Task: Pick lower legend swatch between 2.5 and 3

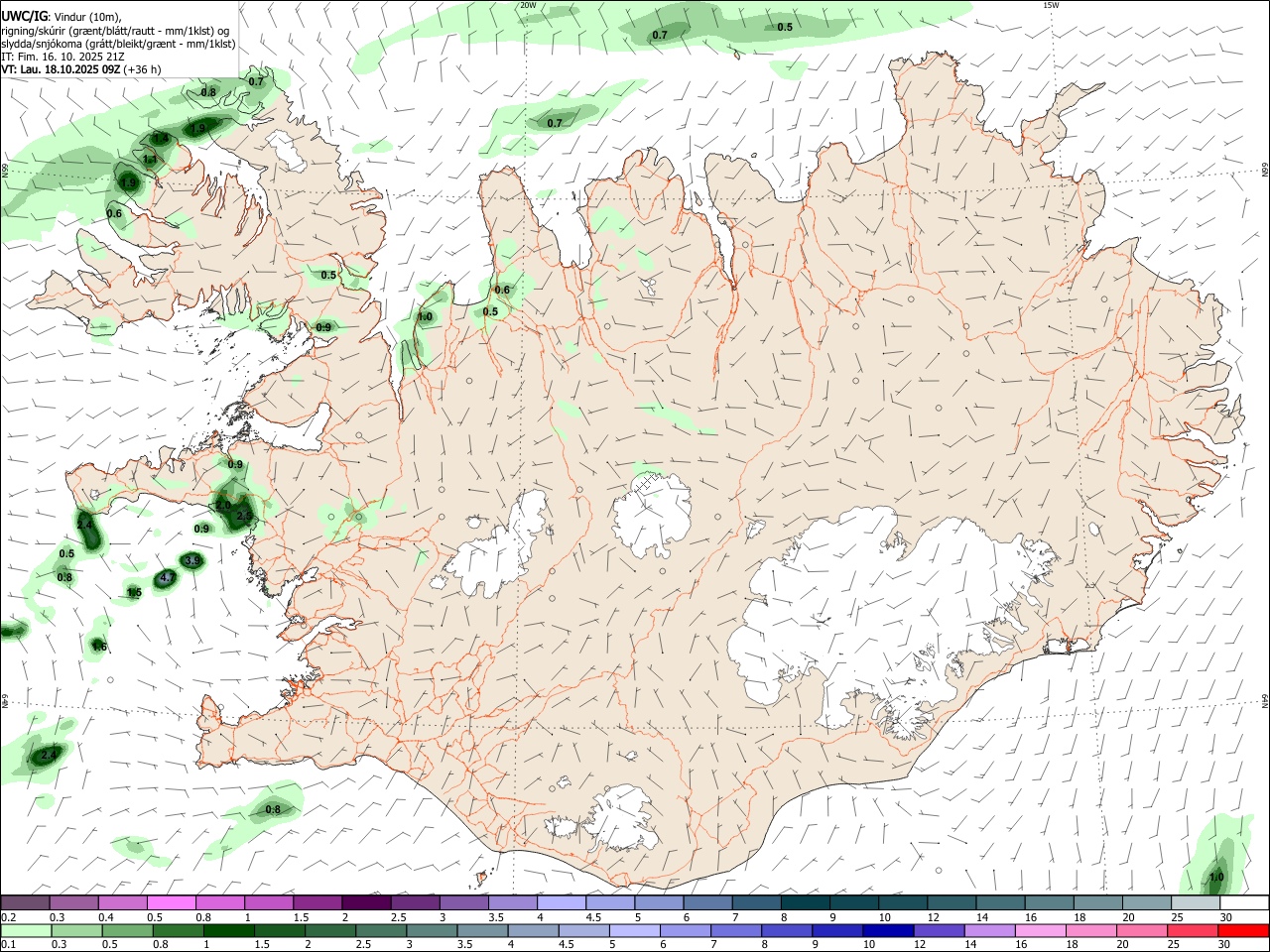Action: [383, 931]
